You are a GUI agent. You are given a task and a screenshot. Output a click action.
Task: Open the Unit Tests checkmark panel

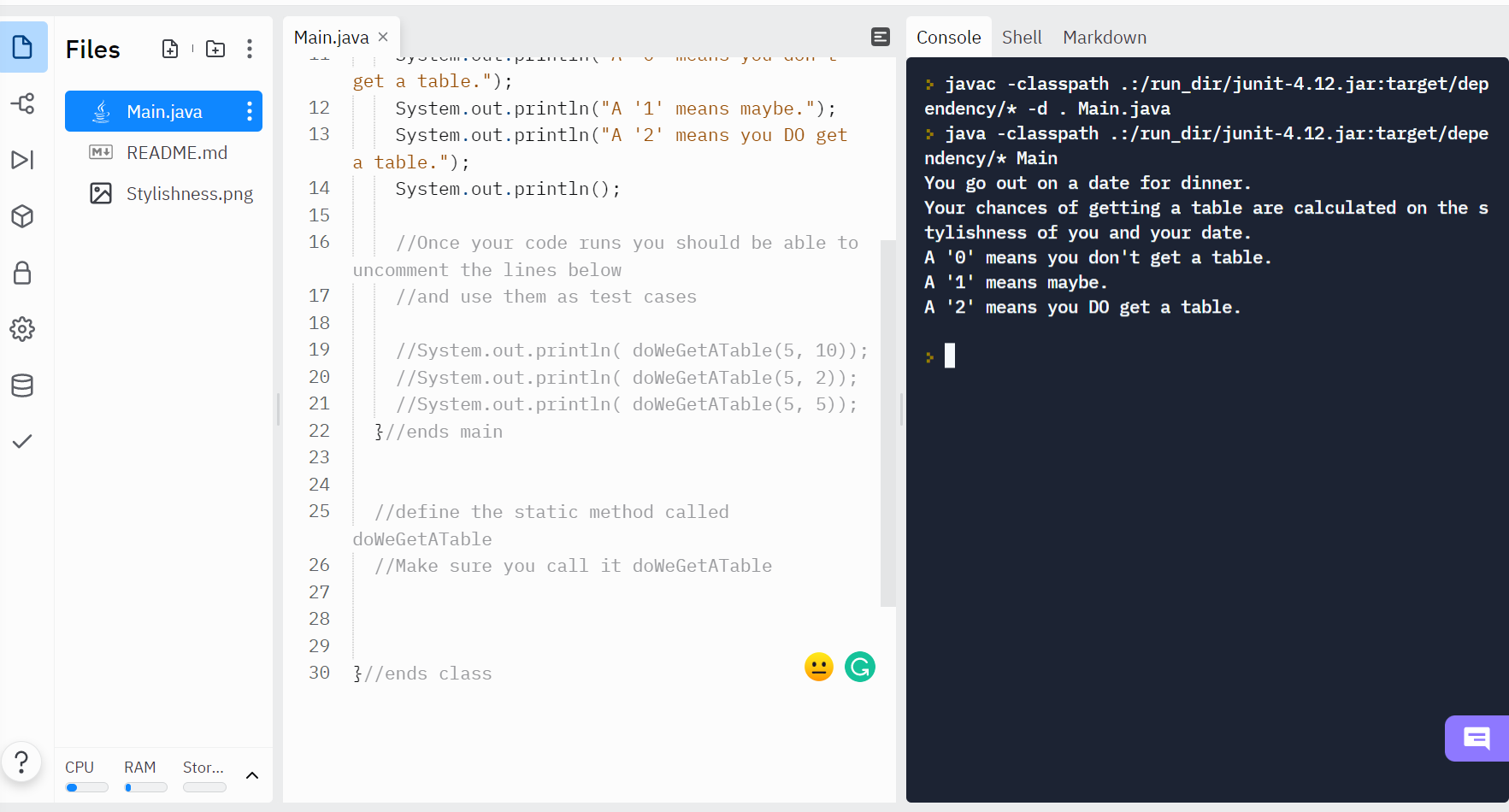(23, 442)
